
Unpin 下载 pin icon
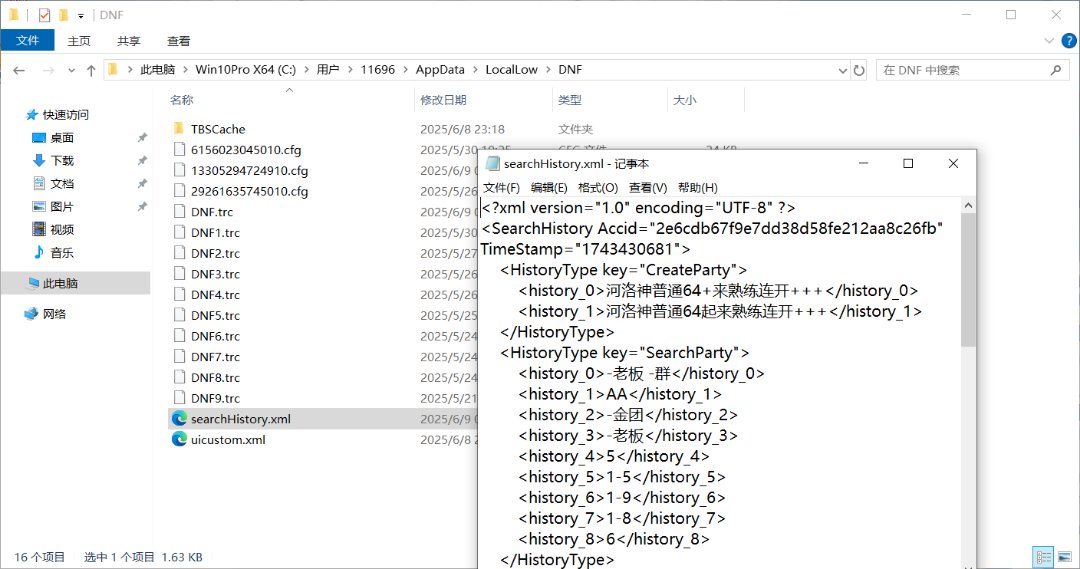pyautogui.click(x=142, y=161)
